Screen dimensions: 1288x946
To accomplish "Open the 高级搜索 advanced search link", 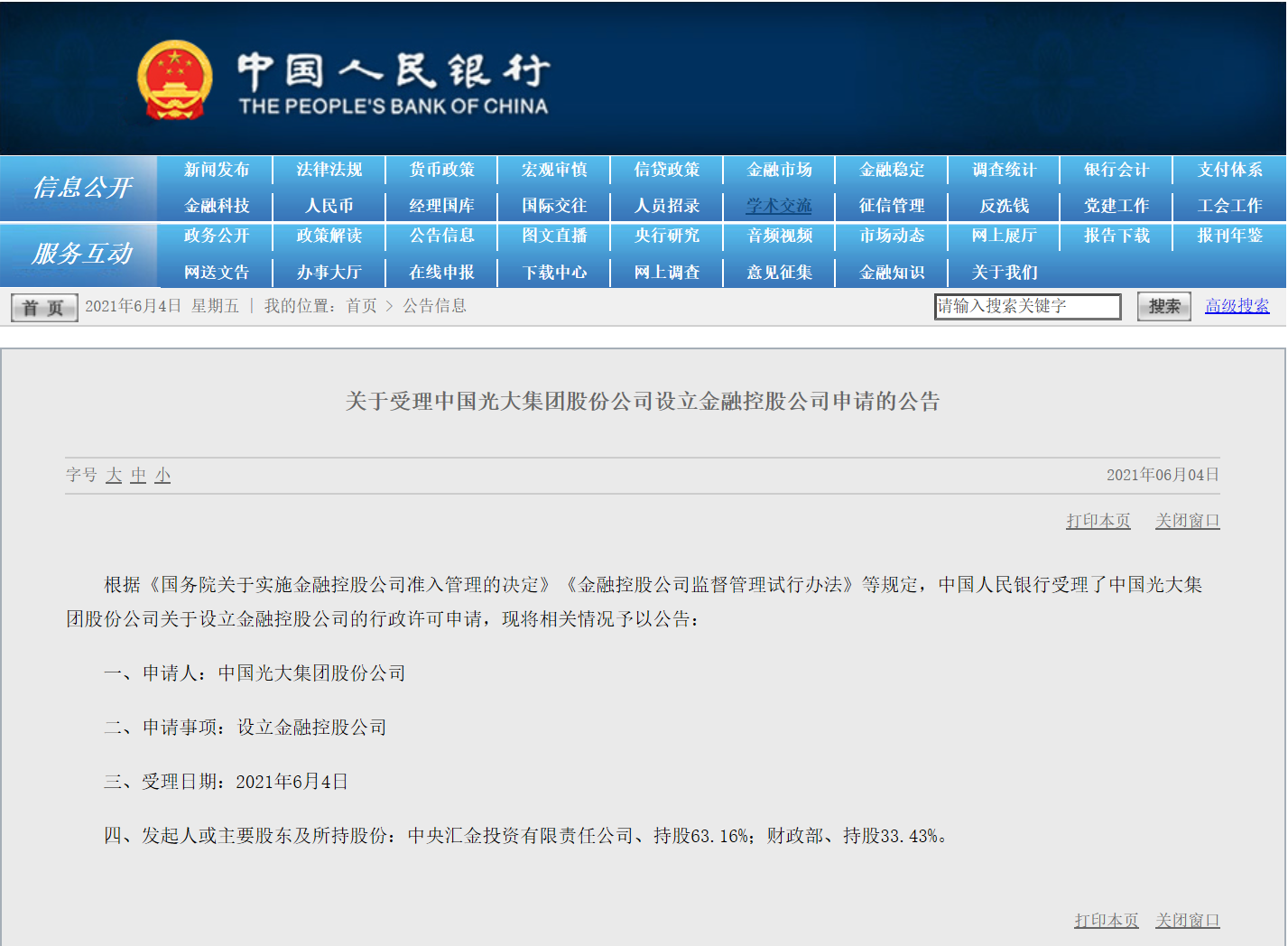I will tap(1237, 306).
